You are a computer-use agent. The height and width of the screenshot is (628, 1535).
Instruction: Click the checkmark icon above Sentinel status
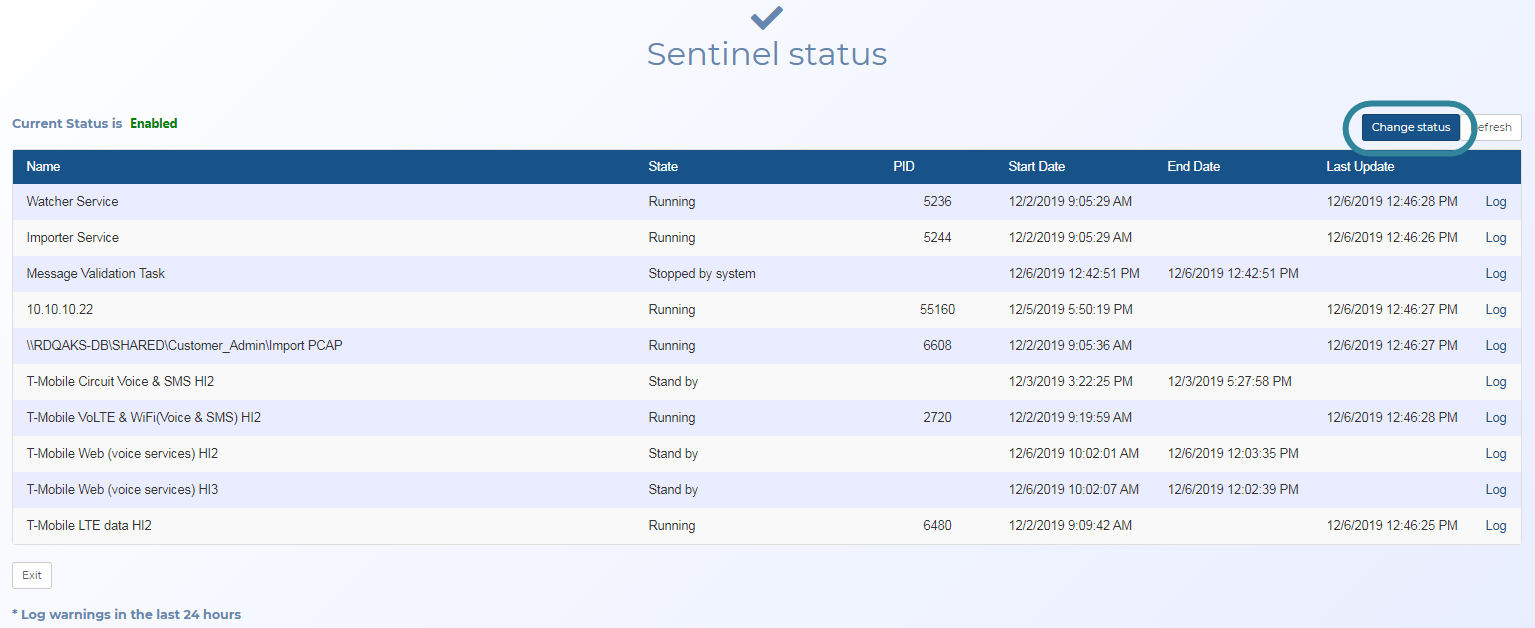(767, 17)
